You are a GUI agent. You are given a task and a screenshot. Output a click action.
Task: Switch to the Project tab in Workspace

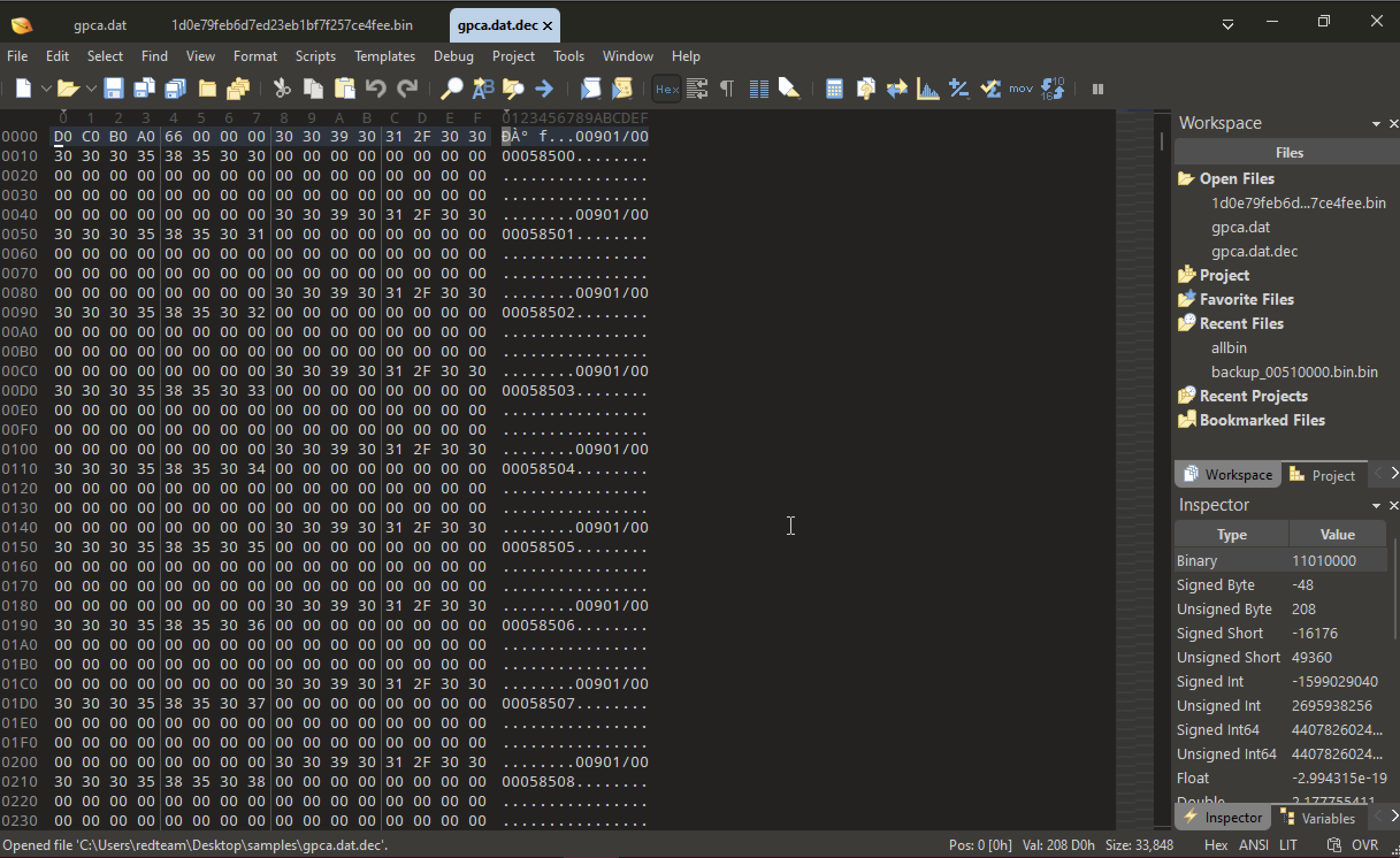[x=1324, y=476]
